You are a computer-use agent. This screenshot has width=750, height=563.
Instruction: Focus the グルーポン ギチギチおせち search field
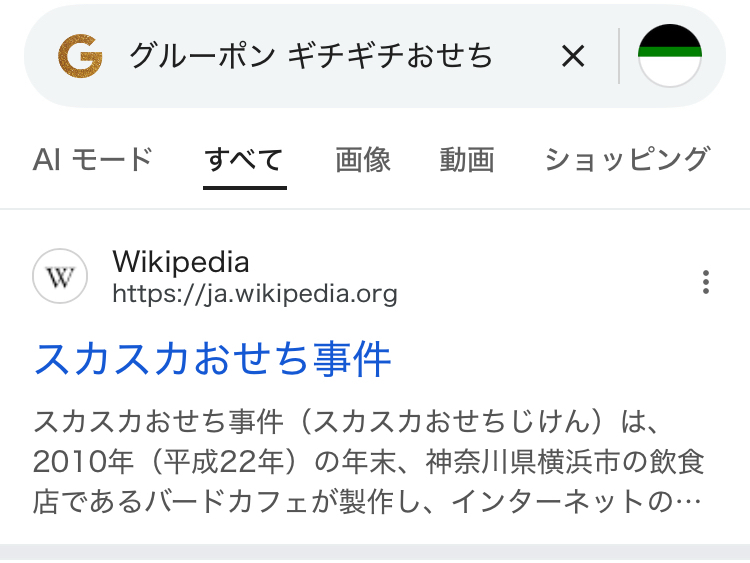(x=310, y=57)
